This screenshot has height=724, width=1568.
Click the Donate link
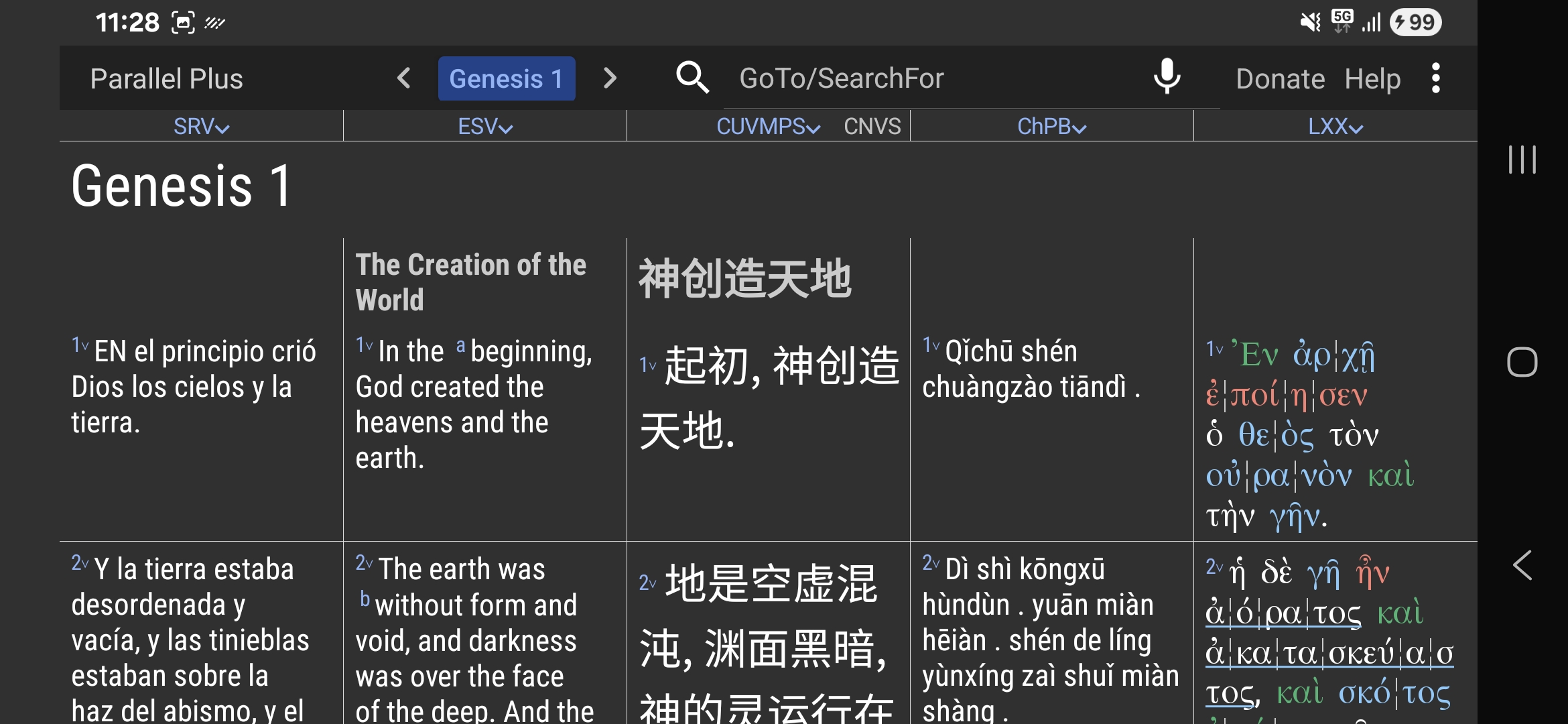pos(1280,79)
